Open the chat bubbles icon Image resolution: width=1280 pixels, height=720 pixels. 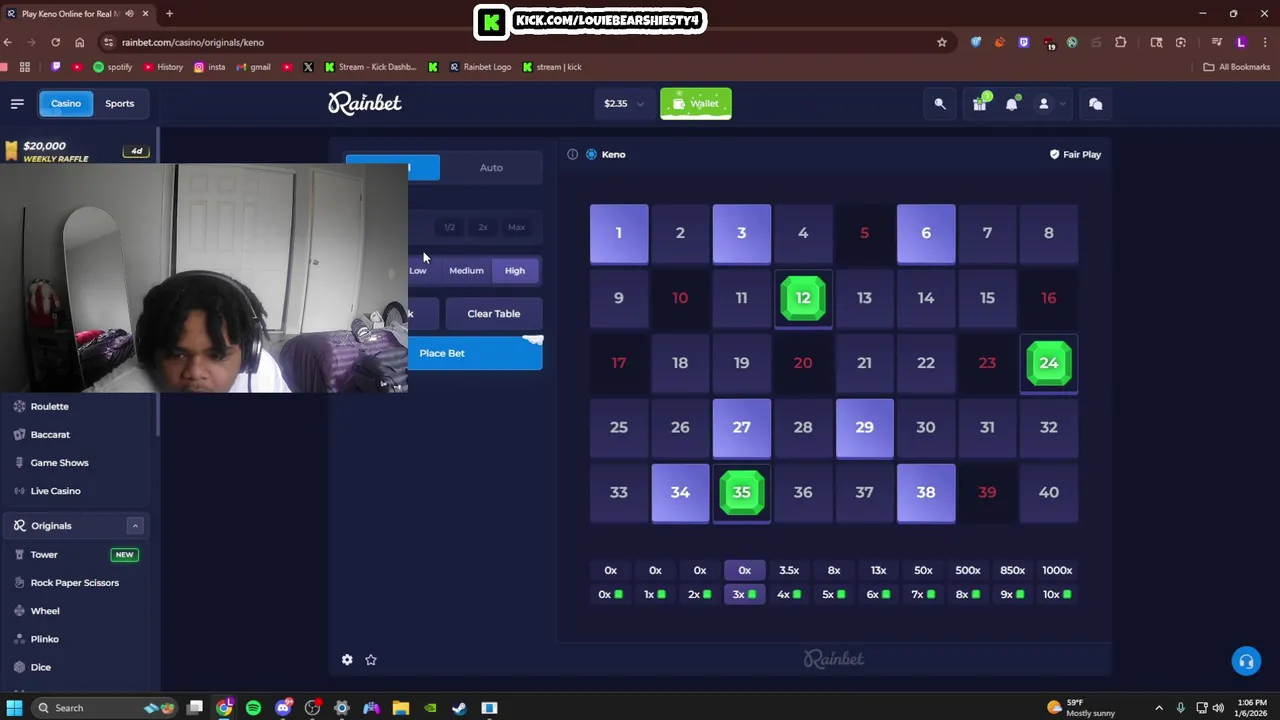pyautogui.click(x=1095, y=103)
